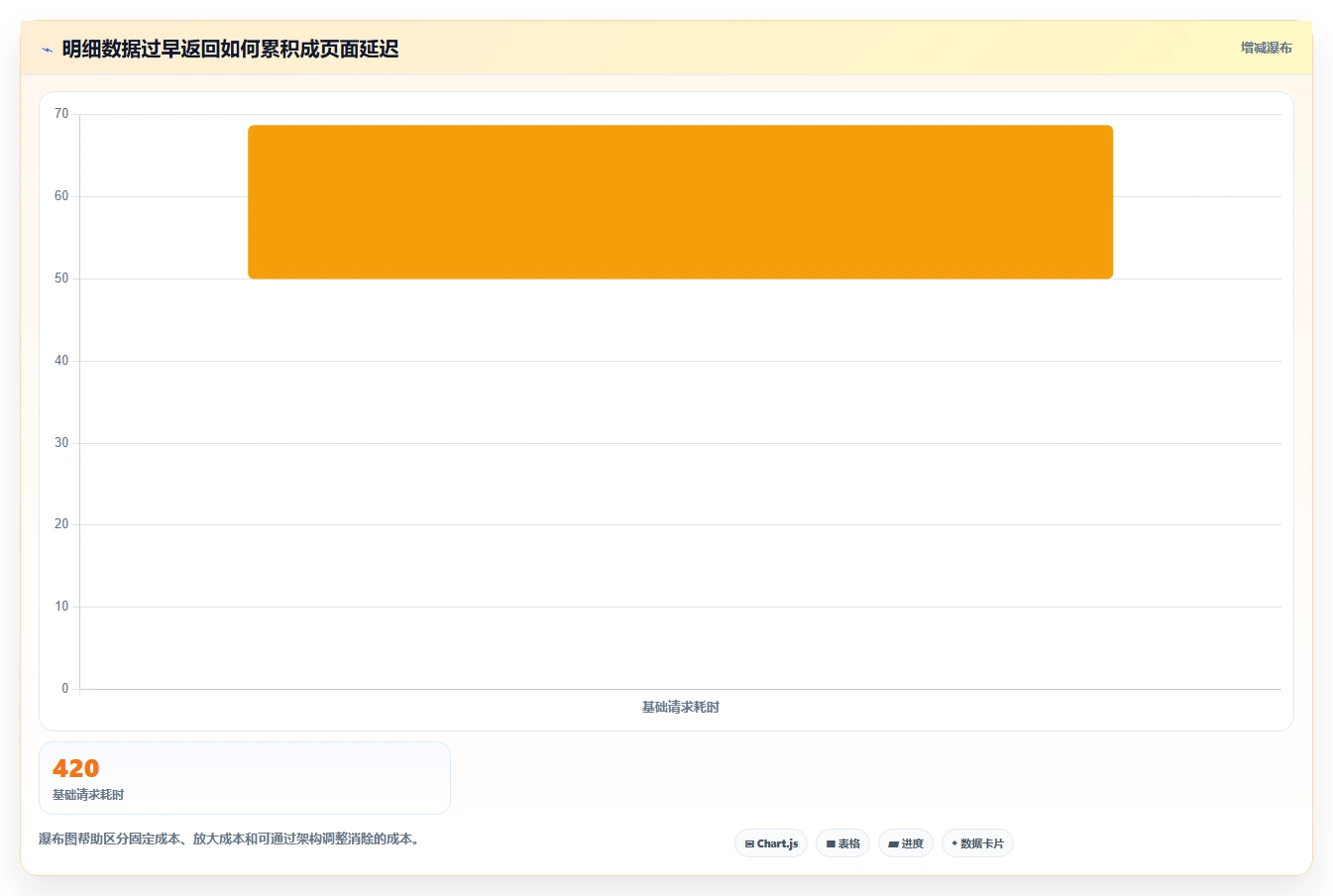
Task: Click the y-axis value 10
Action: 61,607
